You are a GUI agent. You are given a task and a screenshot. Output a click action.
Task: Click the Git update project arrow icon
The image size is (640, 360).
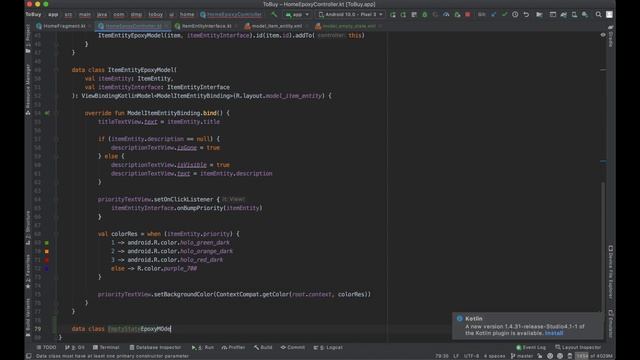pos(493,14)
